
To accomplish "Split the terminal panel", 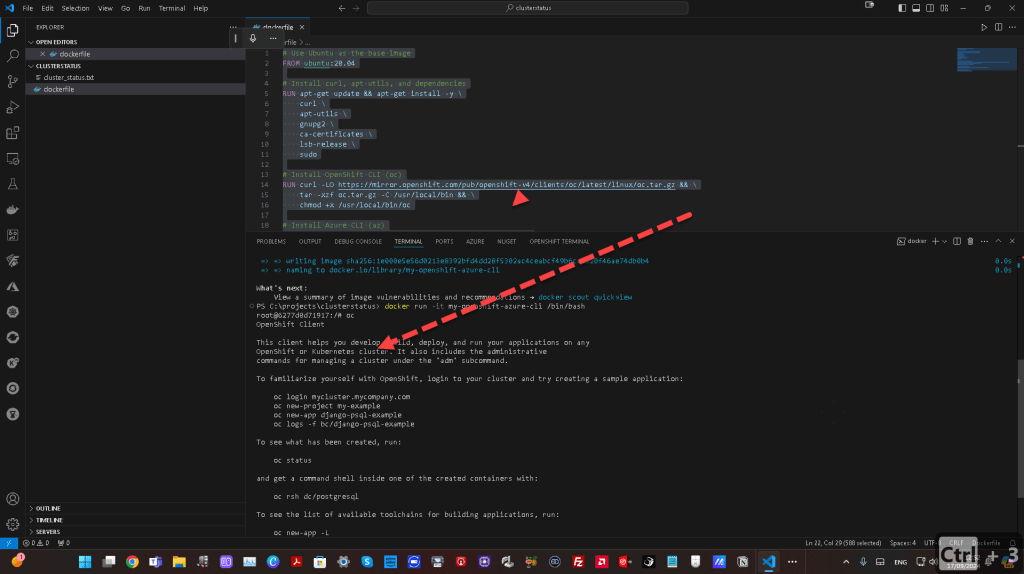I will (x=957, y=241).
